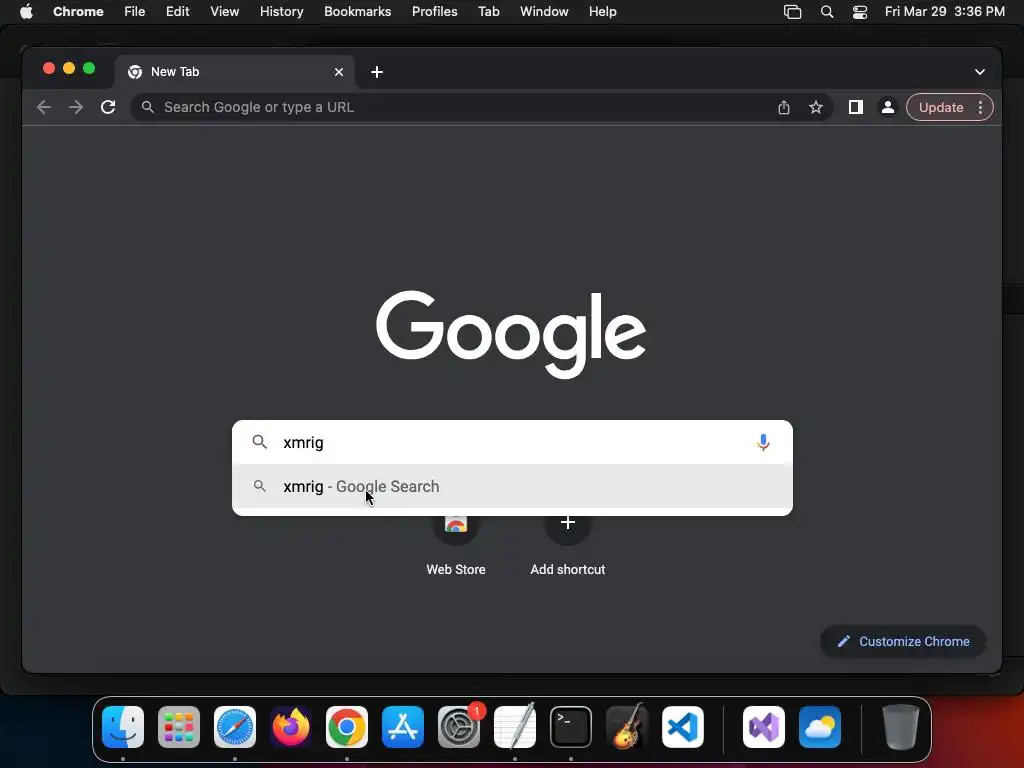Open the Tab menu
1024x768 pixels.
point(488,12)
